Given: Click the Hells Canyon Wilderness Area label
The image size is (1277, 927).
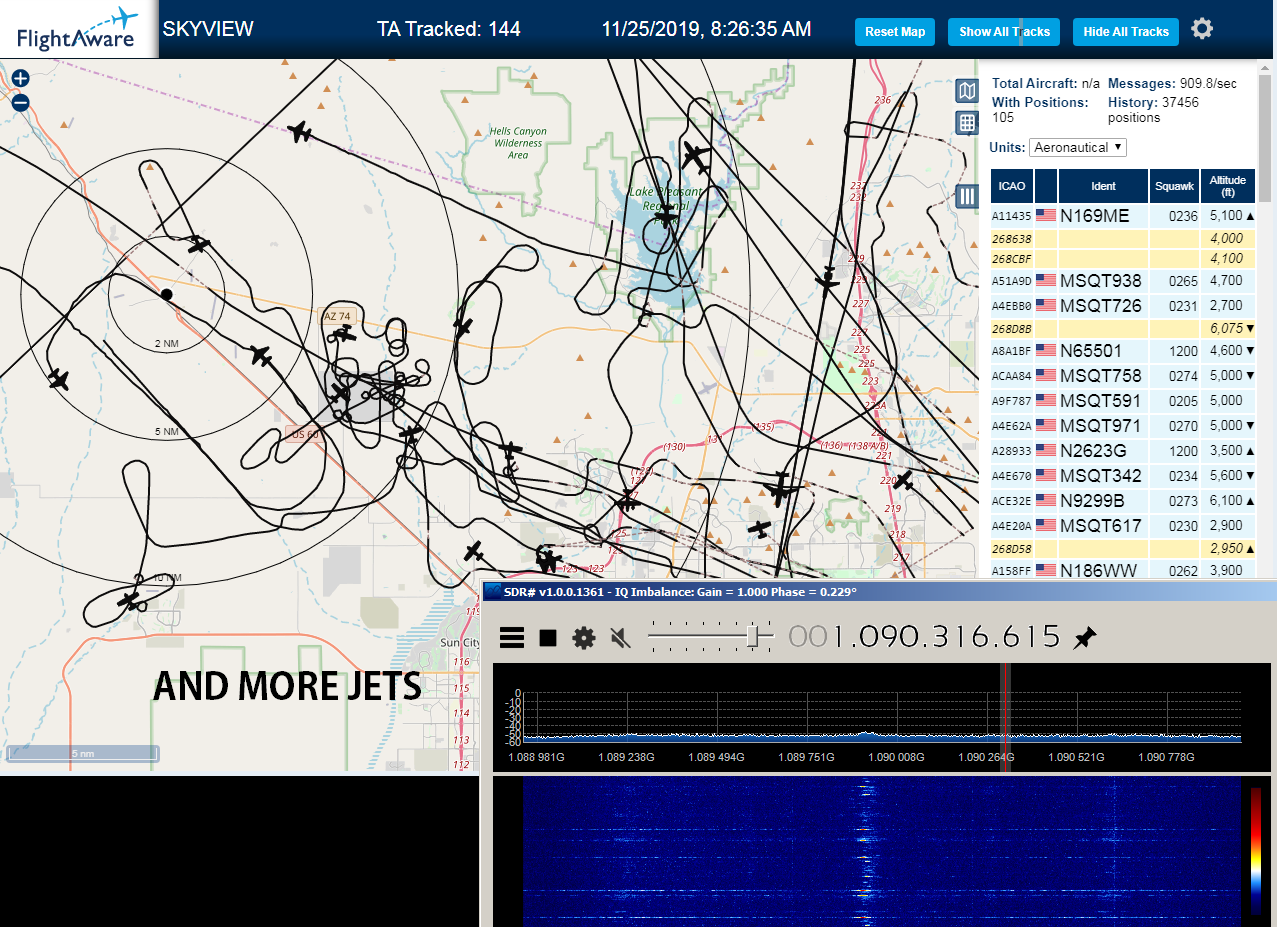Looking at the screenshot, I should [x=518, y=143].
